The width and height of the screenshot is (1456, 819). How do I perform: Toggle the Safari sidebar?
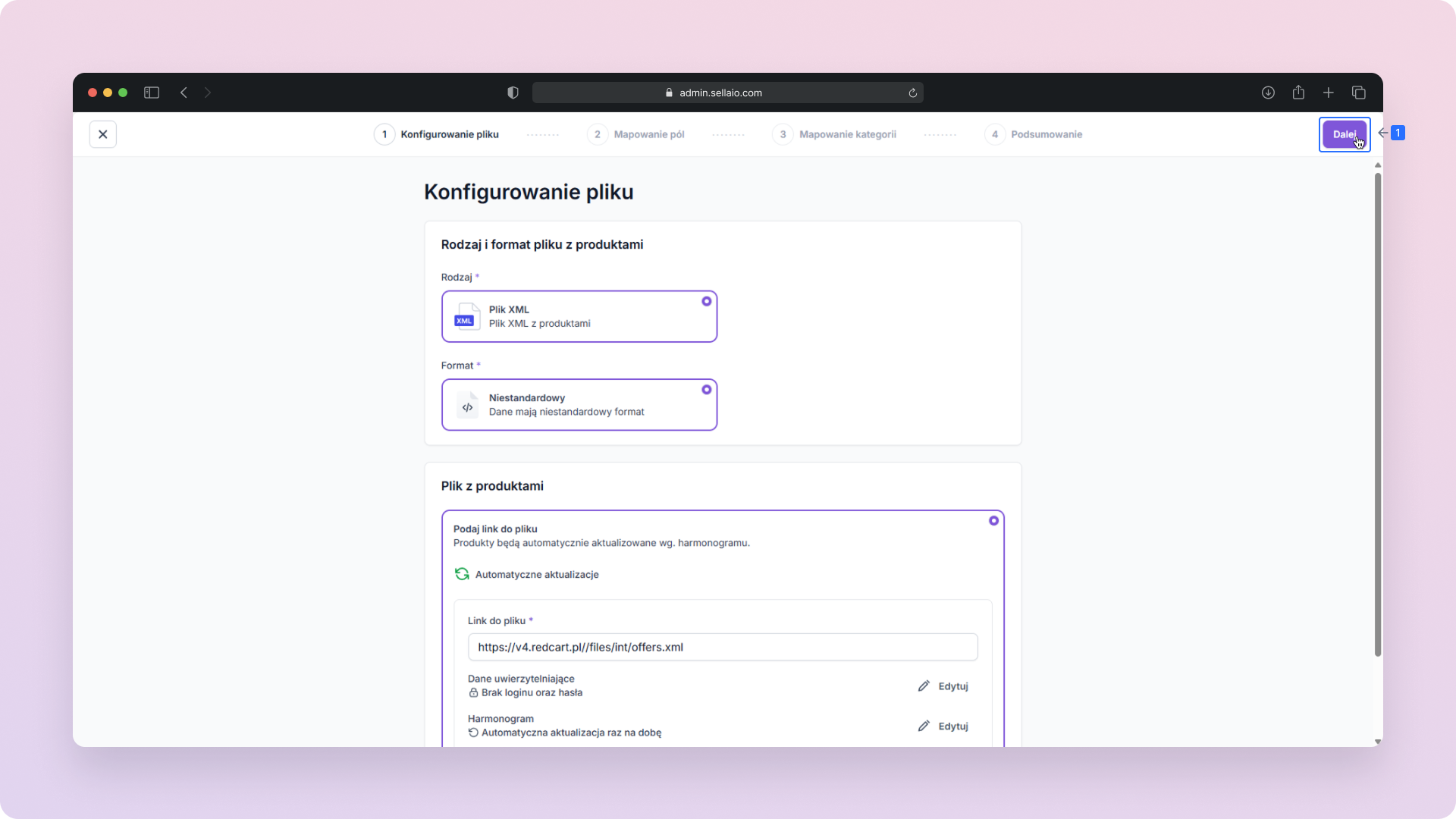click(x=152, y=93)
